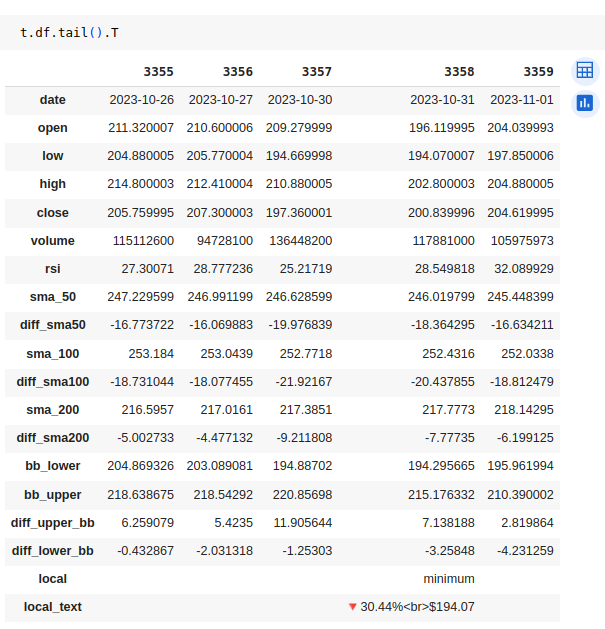
Task: Click high value 212.410004
Action: click(x=219, y=184)
